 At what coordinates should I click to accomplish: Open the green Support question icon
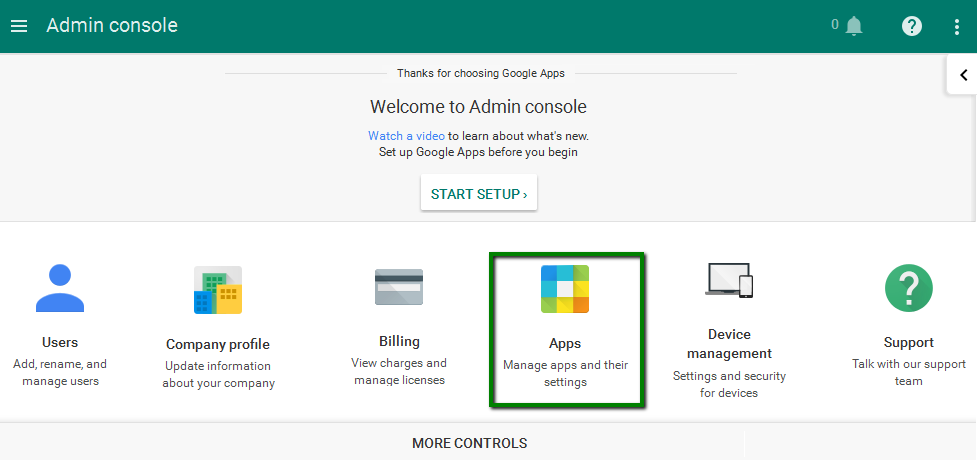click(x=908, y=288)
